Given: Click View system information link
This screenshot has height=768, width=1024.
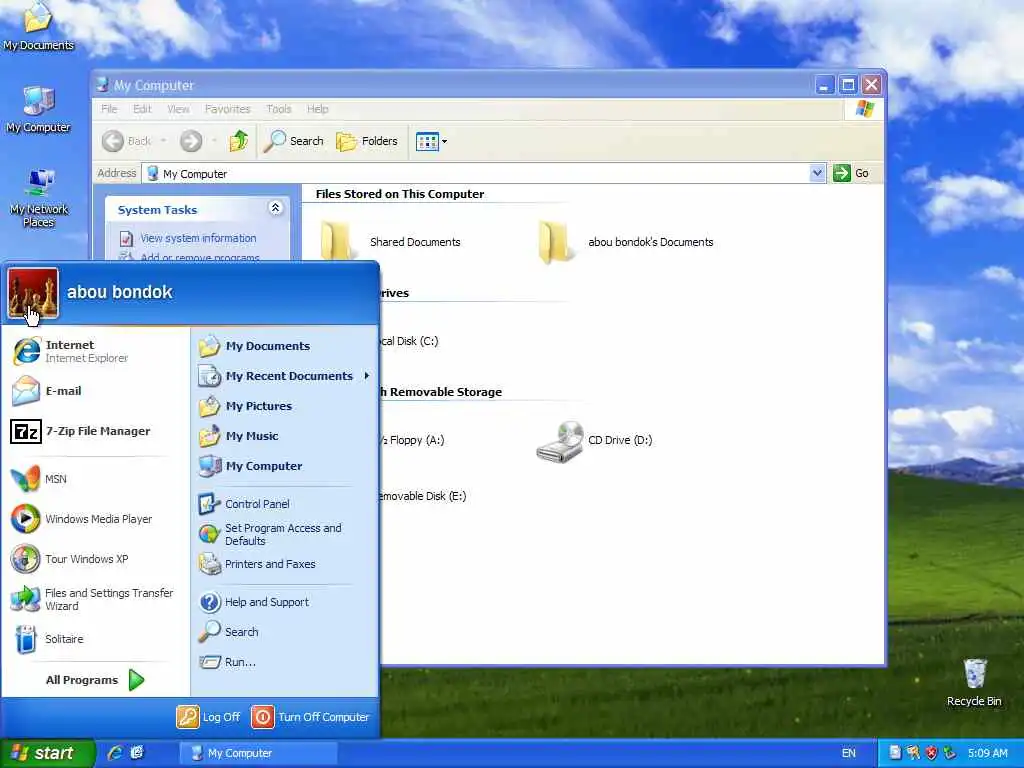Looking at the screenshot, I should point(198,238).
